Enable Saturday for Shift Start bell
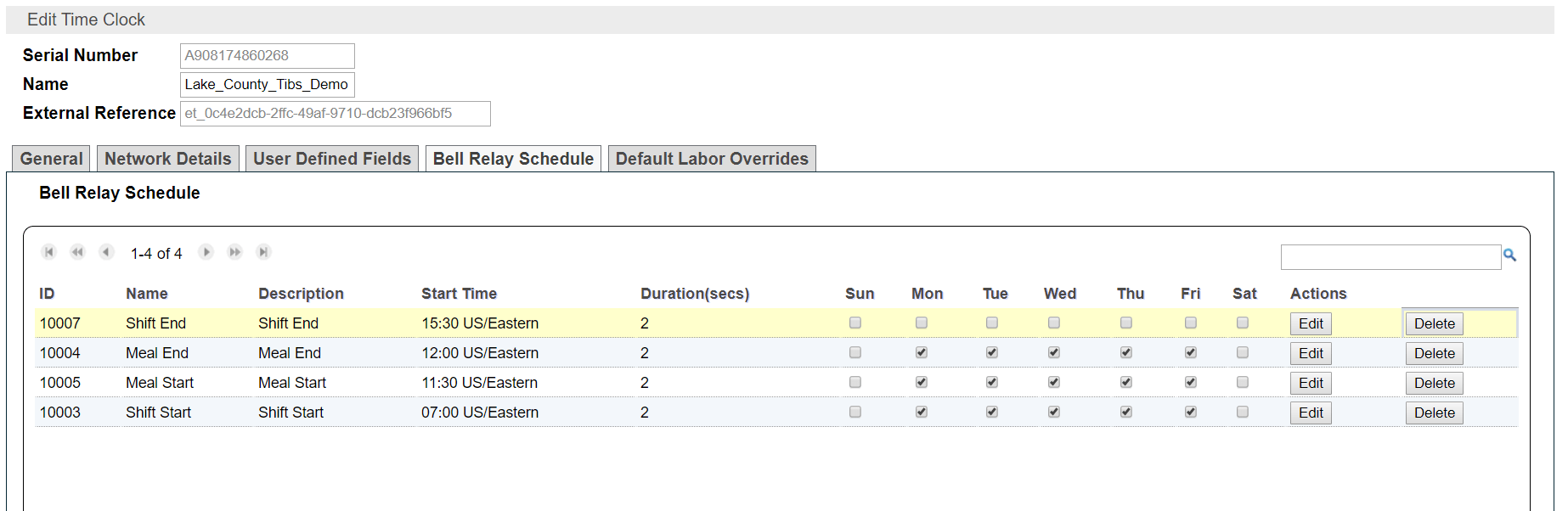The height and width of the screenshot is (511, 1568). coord(1243,412)
